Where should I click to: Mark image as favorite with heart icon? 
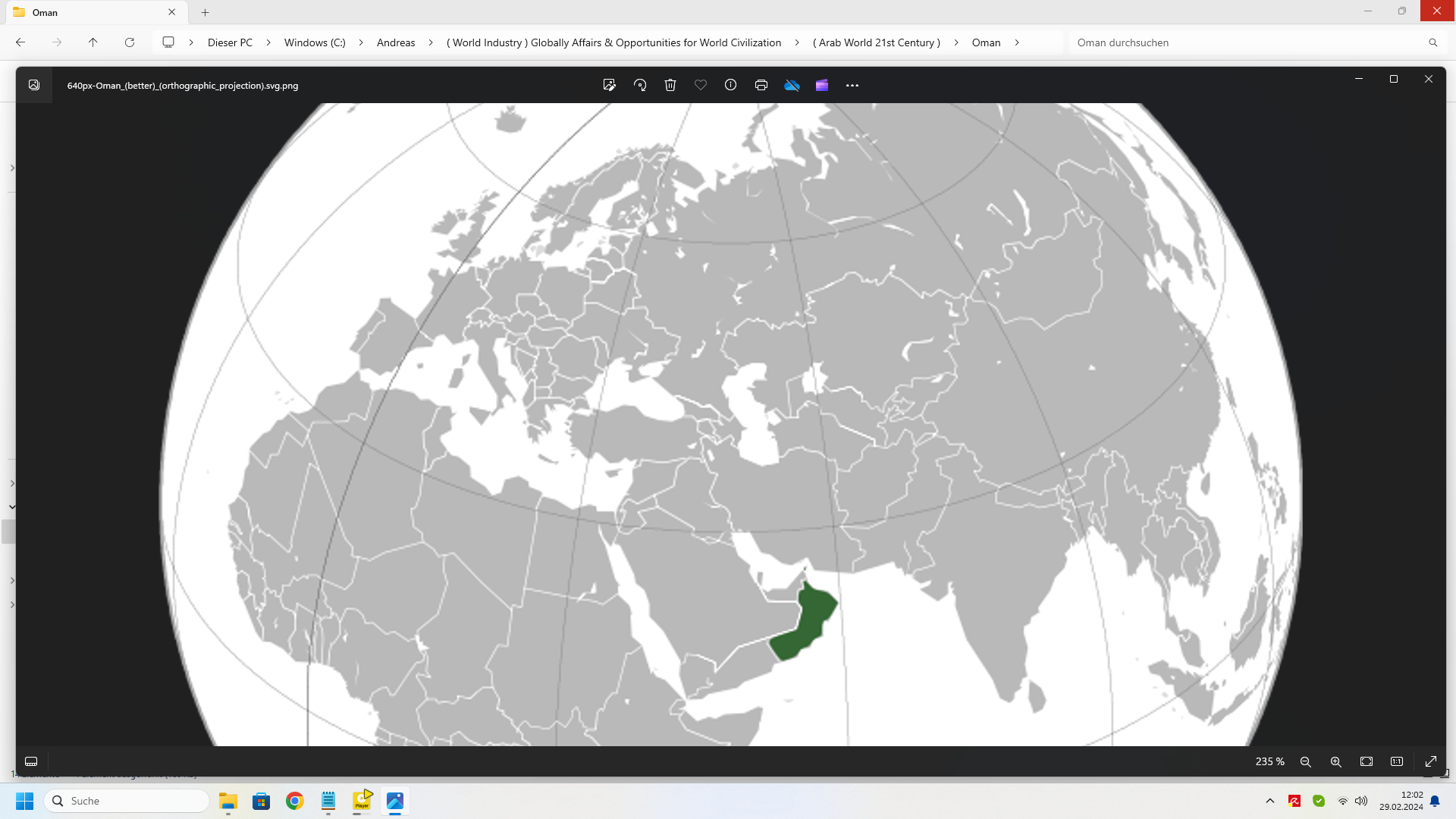(701, 85)
